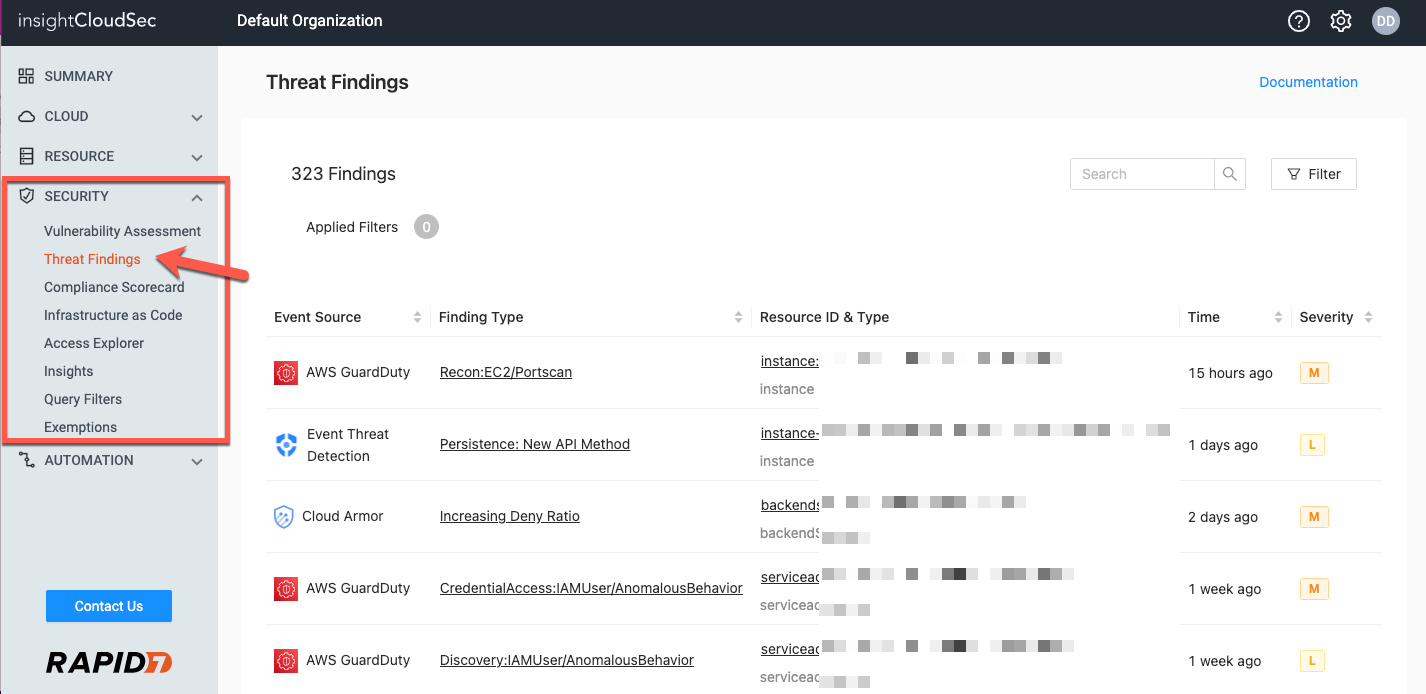
Task: Open Exemptions
Action: pos(80,427)
